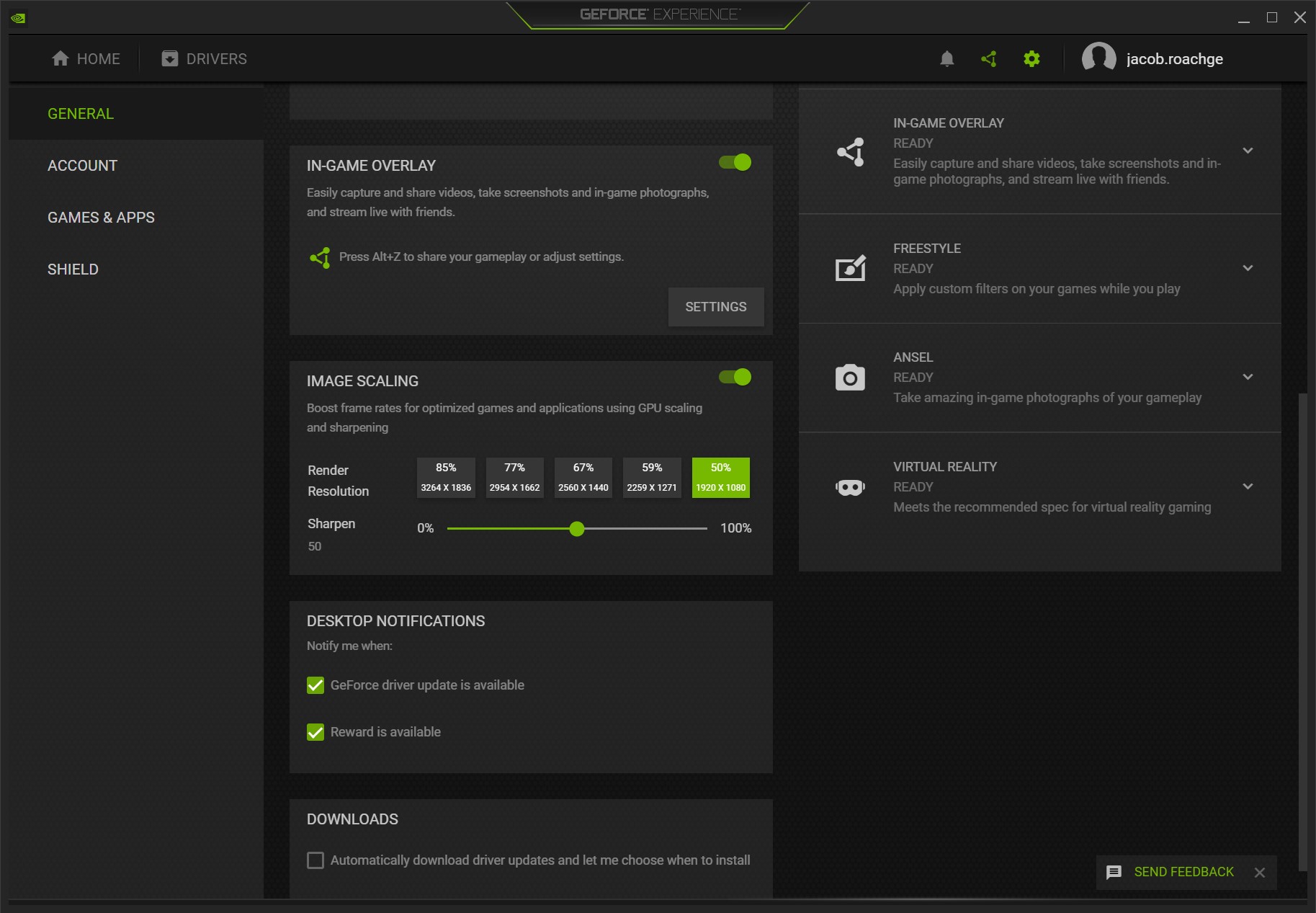This screenshot has width=1316, height=913.
Task: Click the Freestyle filter icon
Action: (851, 269)
